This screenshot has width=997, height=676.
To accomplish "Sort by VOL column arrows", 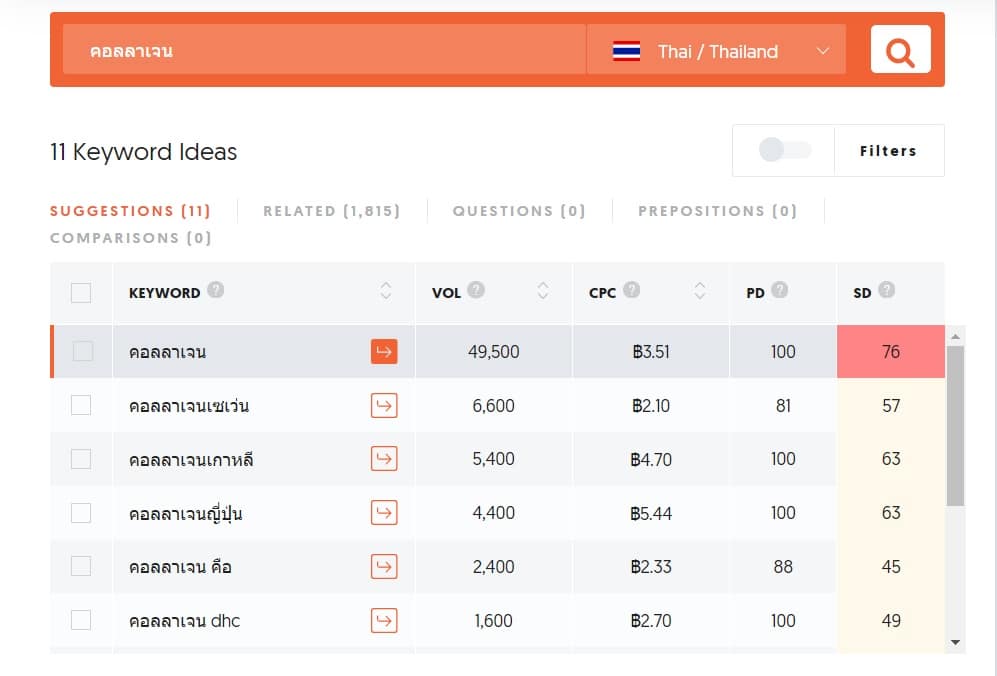I will tap(543, 291).
